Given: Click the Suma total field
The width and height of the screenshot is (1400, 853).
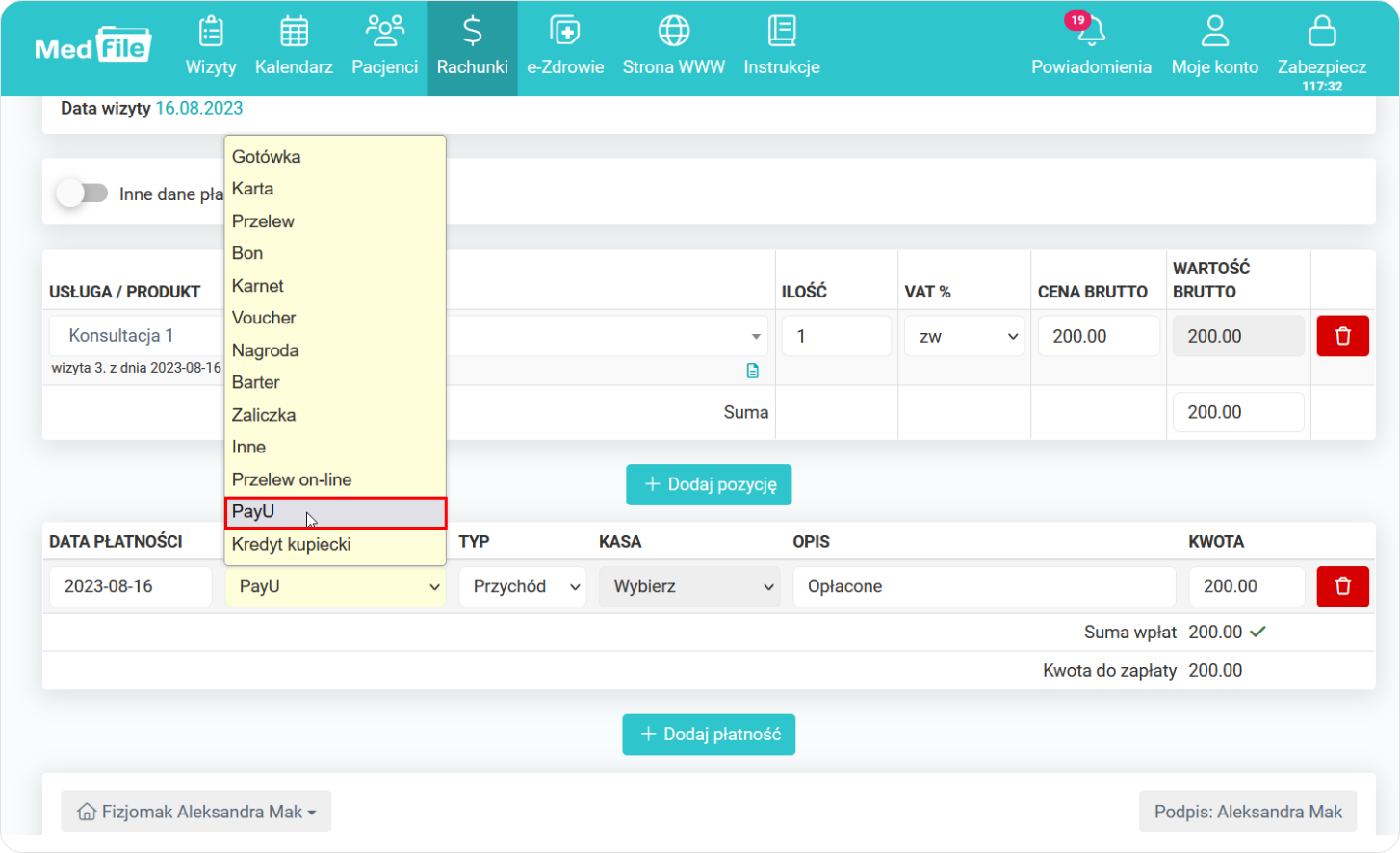Looking at the screenshot, I should (1238, 412).
